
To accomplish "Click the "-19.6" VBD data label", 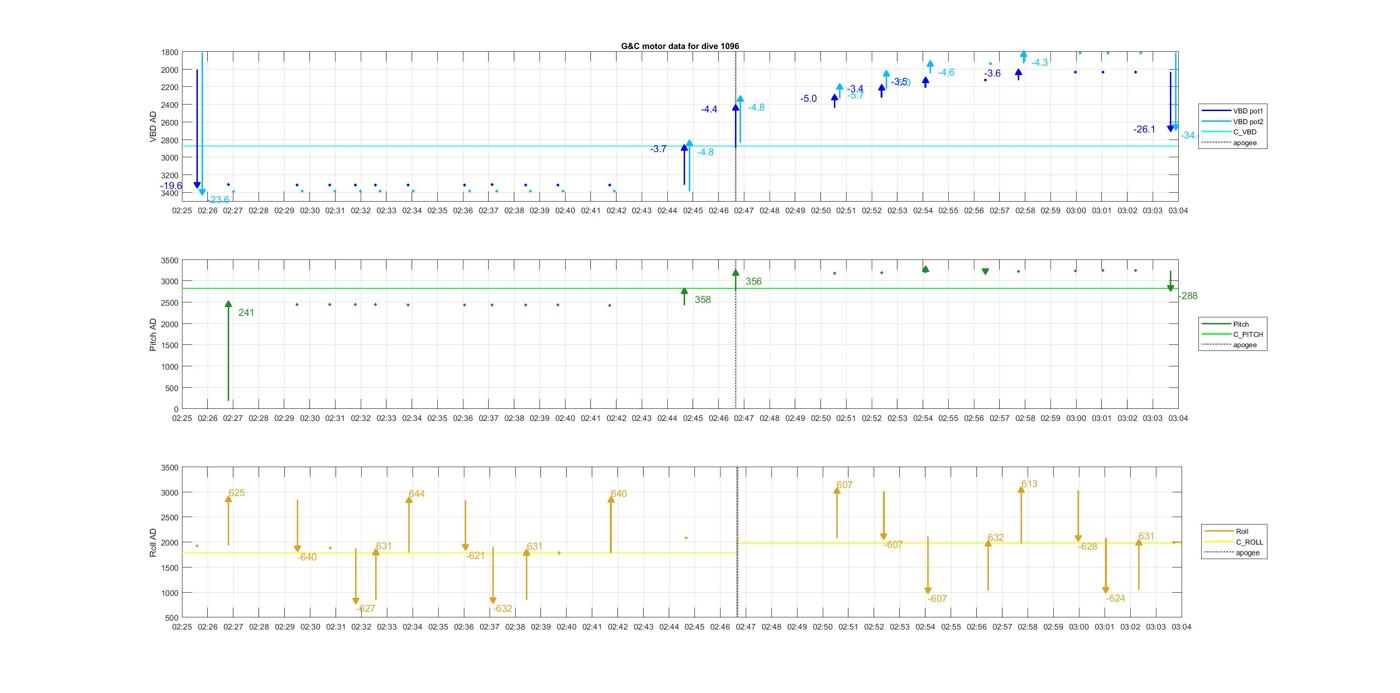I will pos(171,186).
